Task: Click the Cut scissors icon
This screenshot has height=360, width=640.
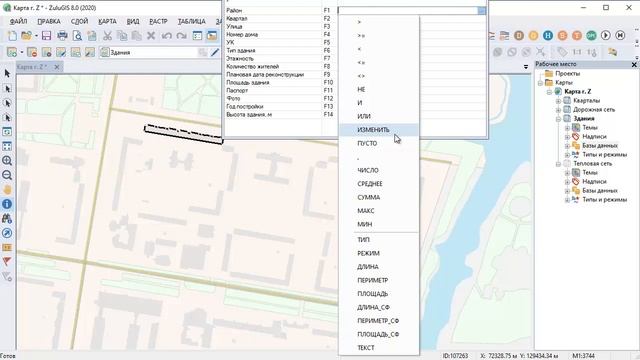Action: point(107,36)
